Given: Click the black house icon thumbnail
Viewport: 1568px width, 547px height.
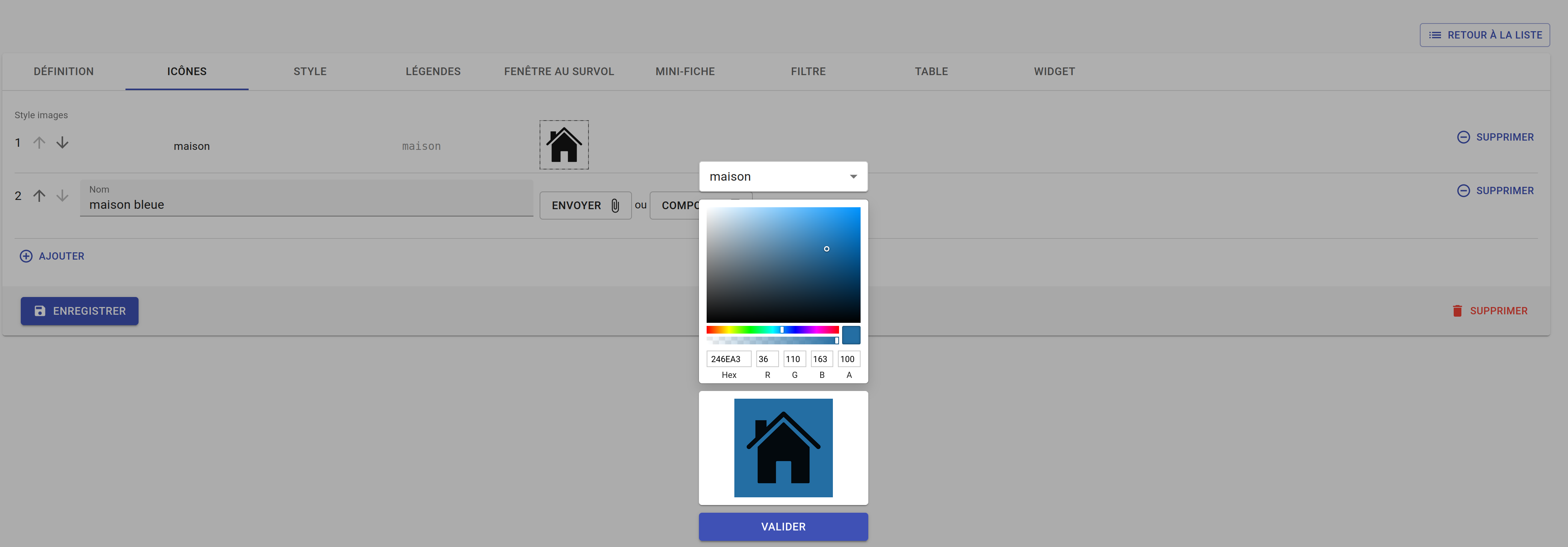Looking at the screenshot, I should pyautogui.click(x=563, y=145).
